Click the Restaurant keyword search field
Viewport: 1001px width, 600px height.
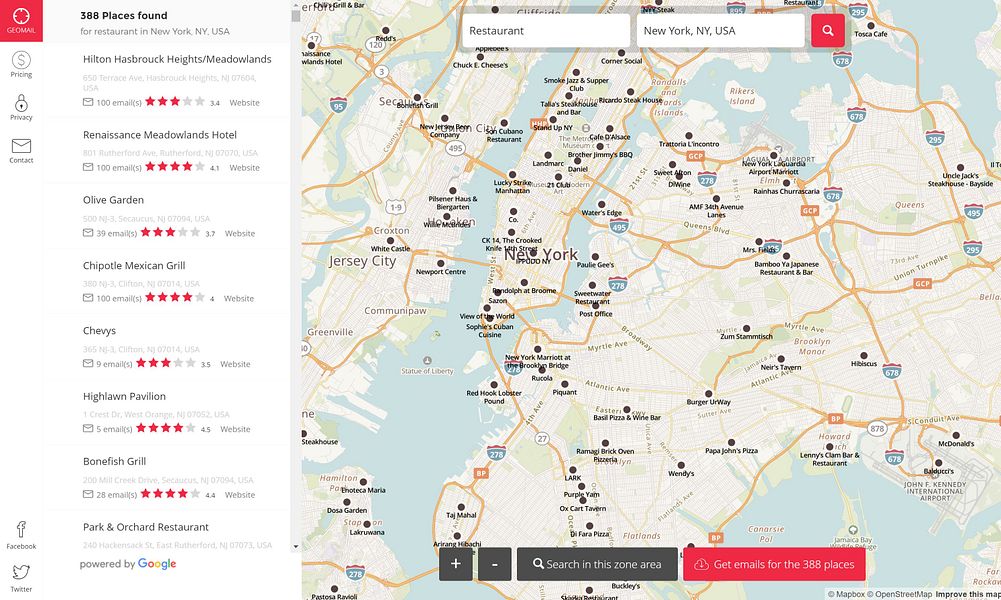[x=545, y=31]
